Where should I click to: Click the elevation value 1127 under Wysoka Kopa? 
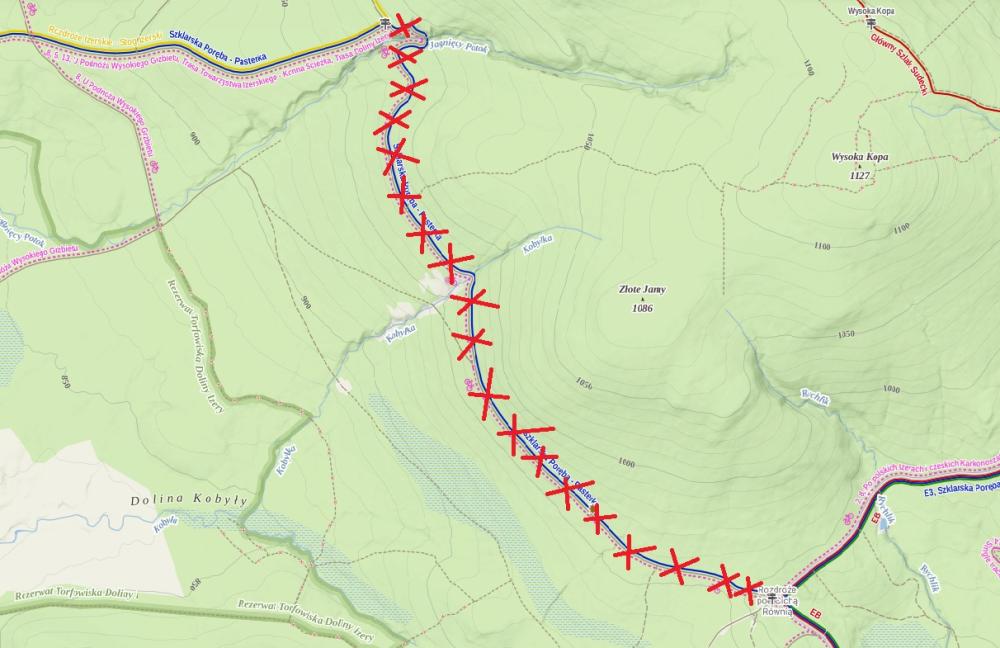[859, 175]
